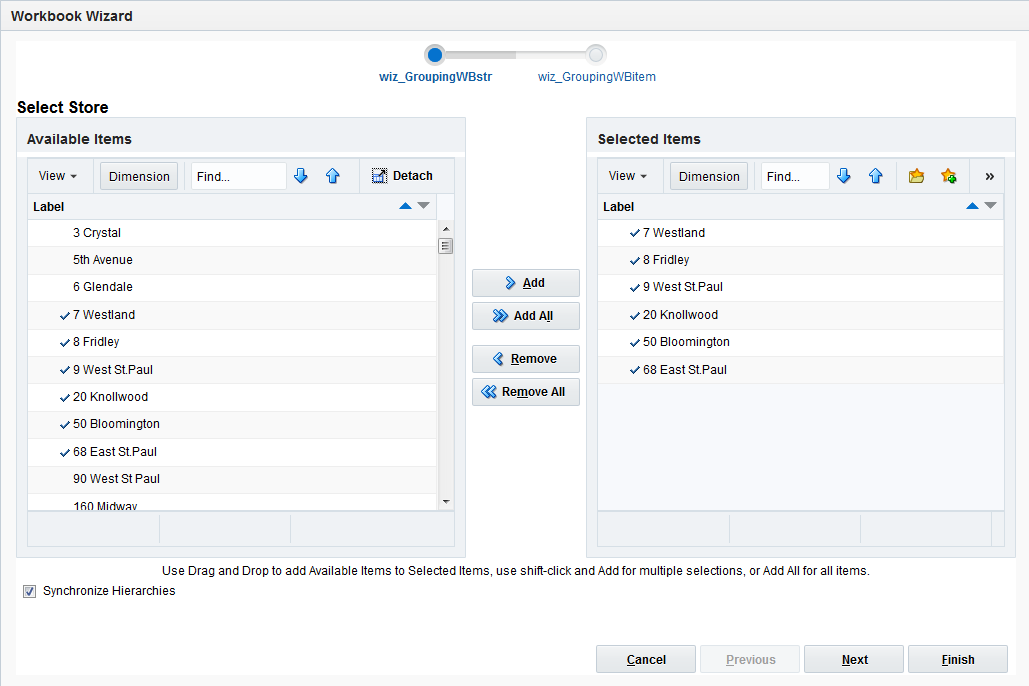Click the Detach button in Available Items toolbar
Image resolution: width=1029 pixels, height=686 pixels.
[402, 176]
